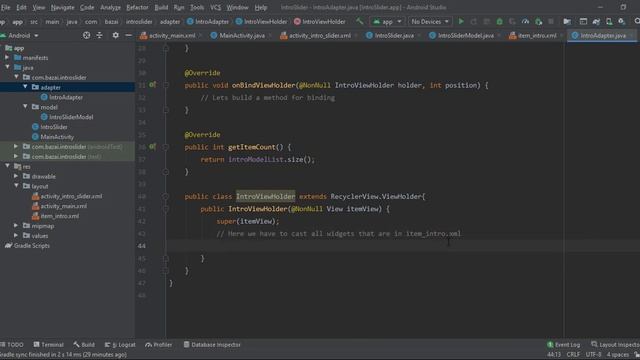The width and height of the screenshot is (640, 360).
Task: Switch to the item_intro.xml tab
Action: (x=537, y=36)
